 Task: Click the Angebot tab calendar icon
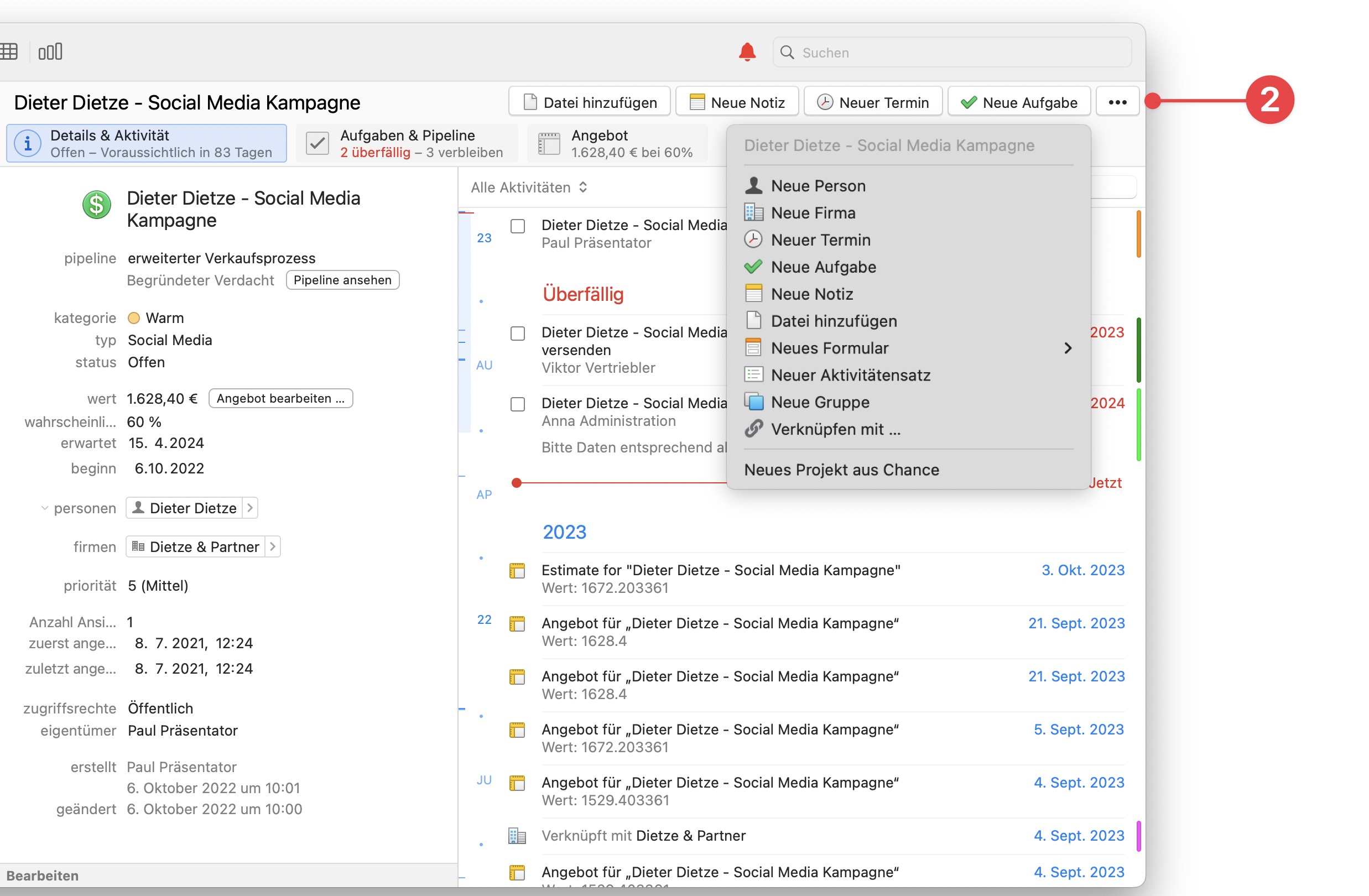549,143
